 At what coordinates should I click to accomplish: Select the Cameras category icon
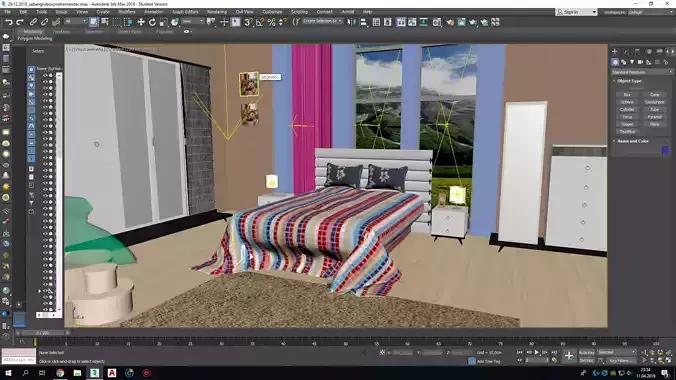tap(640, 62)
